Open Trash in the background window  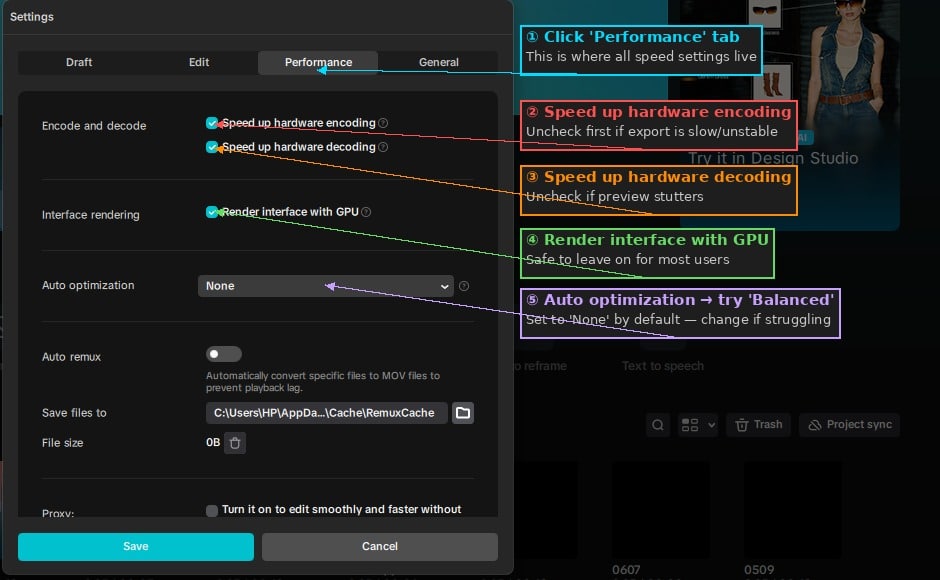coord(758,425)
